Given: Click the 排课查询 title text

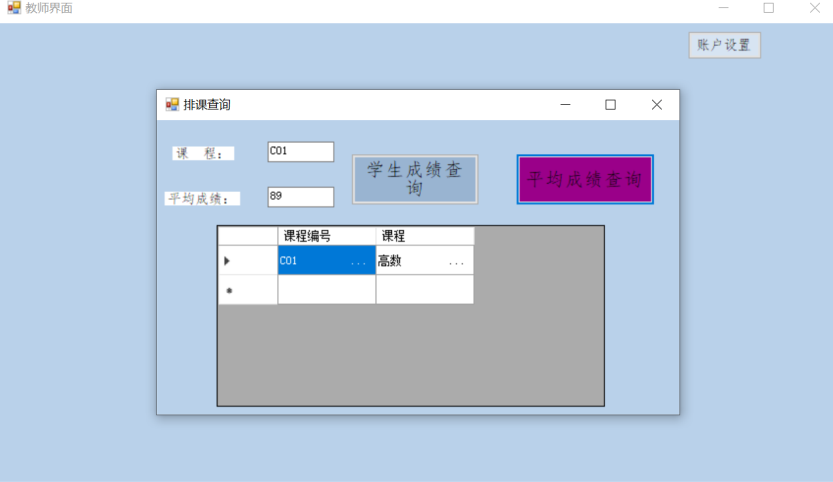Looking at the screenshot, I should [207, 105].
